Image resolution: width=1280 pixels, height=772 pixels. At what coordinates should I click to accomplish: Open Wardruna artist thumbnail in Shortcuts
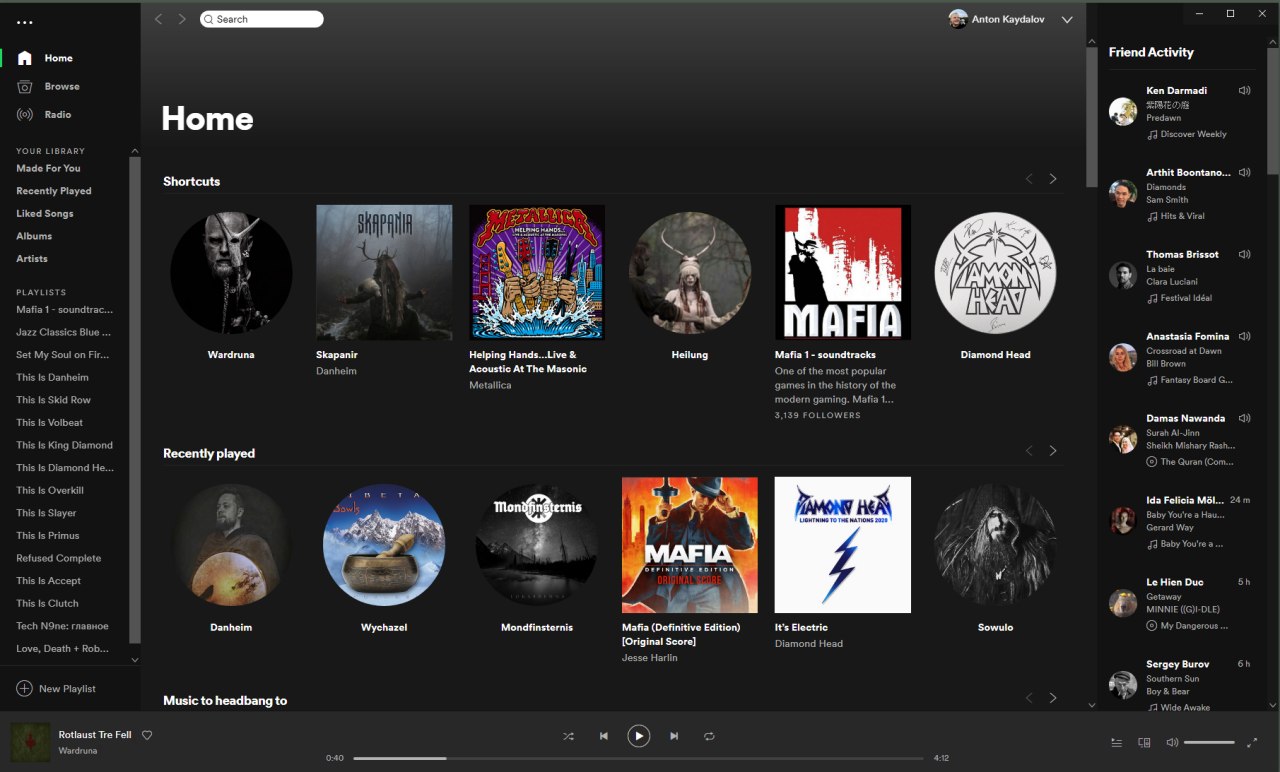[231, 273]
